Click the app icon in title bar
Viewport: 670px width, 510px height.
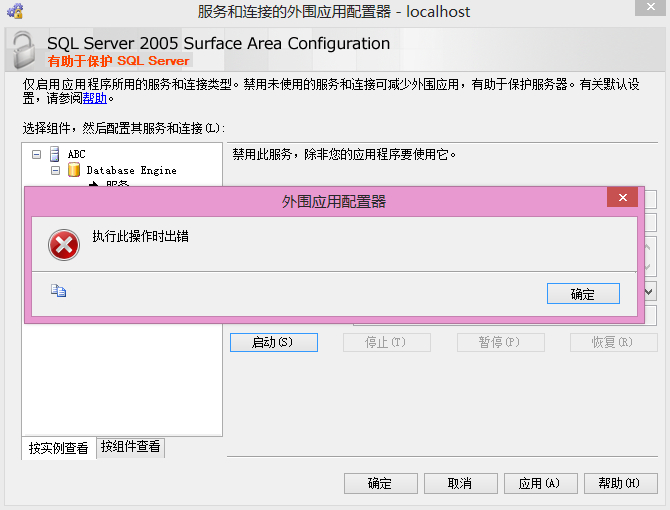[15, 11]
